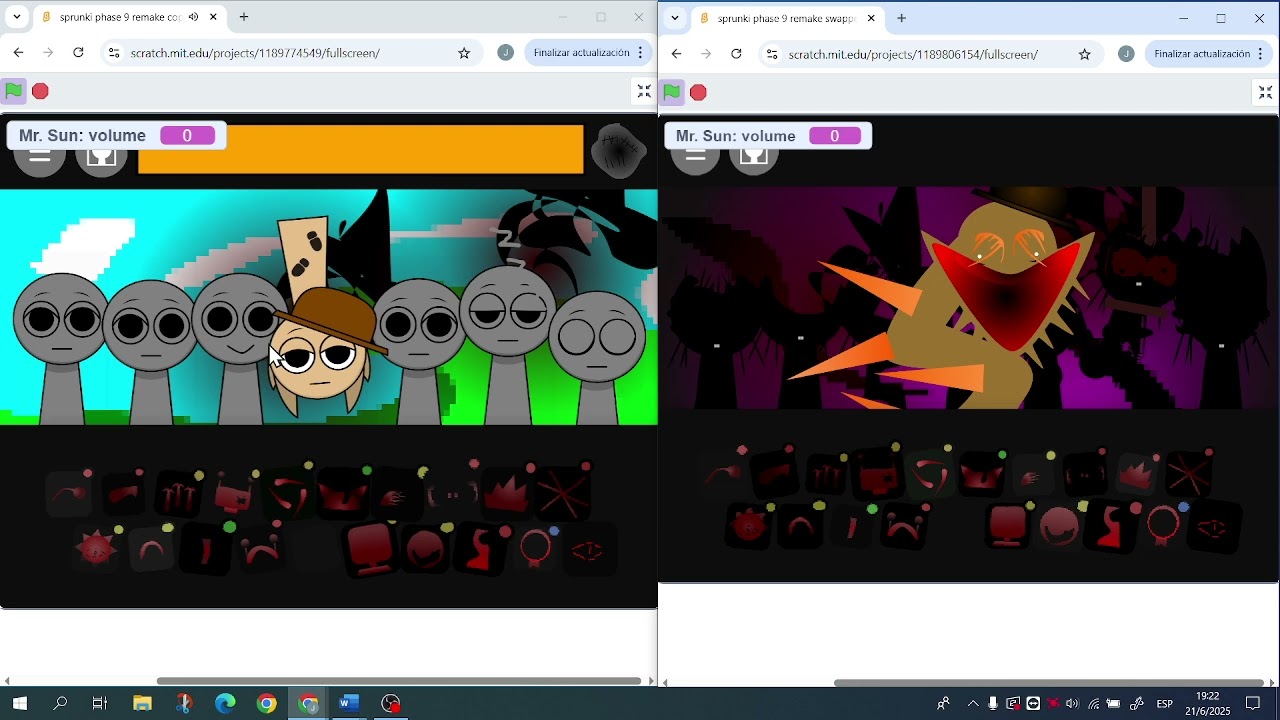
Task: Click the left window horizontal scrollbar
Action: click(399, 681)
